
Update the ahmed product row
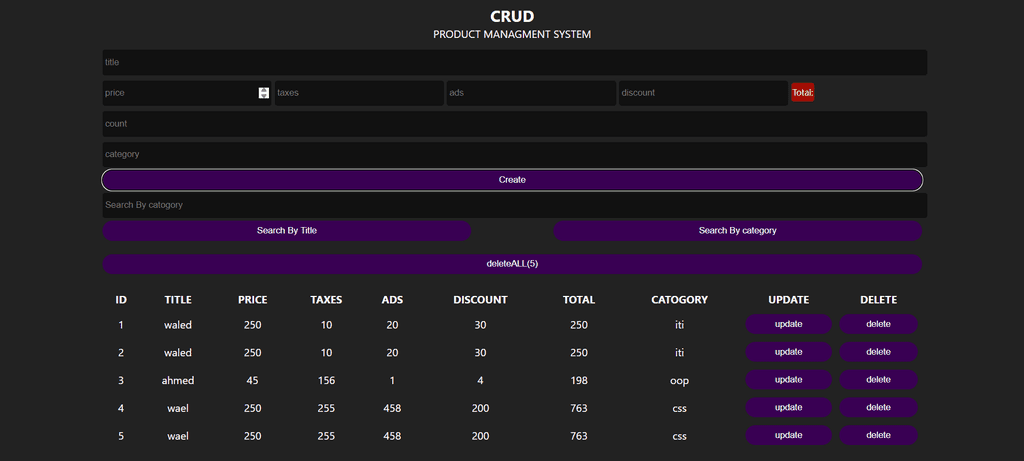tap(788, 379)
